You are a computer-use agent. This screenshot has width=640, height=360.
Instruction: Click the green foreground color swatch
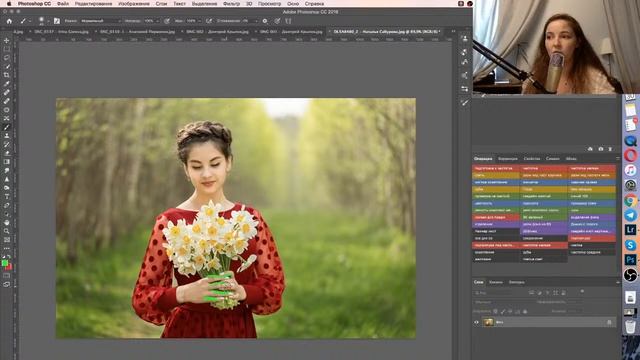(x=4, y=263)
